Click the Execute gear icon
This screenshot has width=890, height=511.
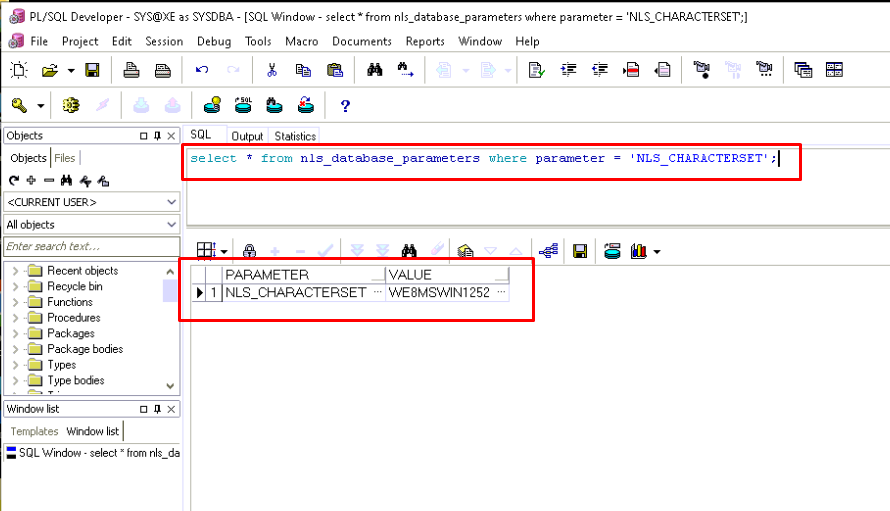(x=71, y=105)
